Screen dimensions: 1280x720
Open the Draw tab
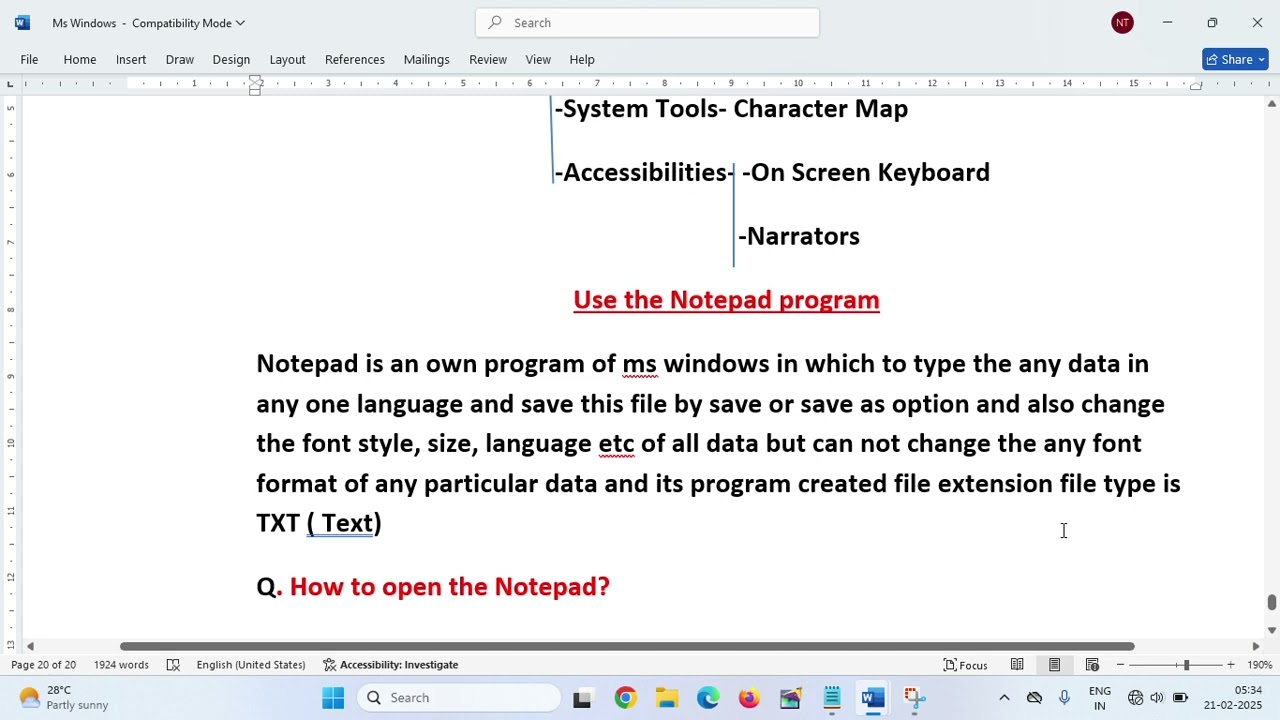click(x=180, y=59)
